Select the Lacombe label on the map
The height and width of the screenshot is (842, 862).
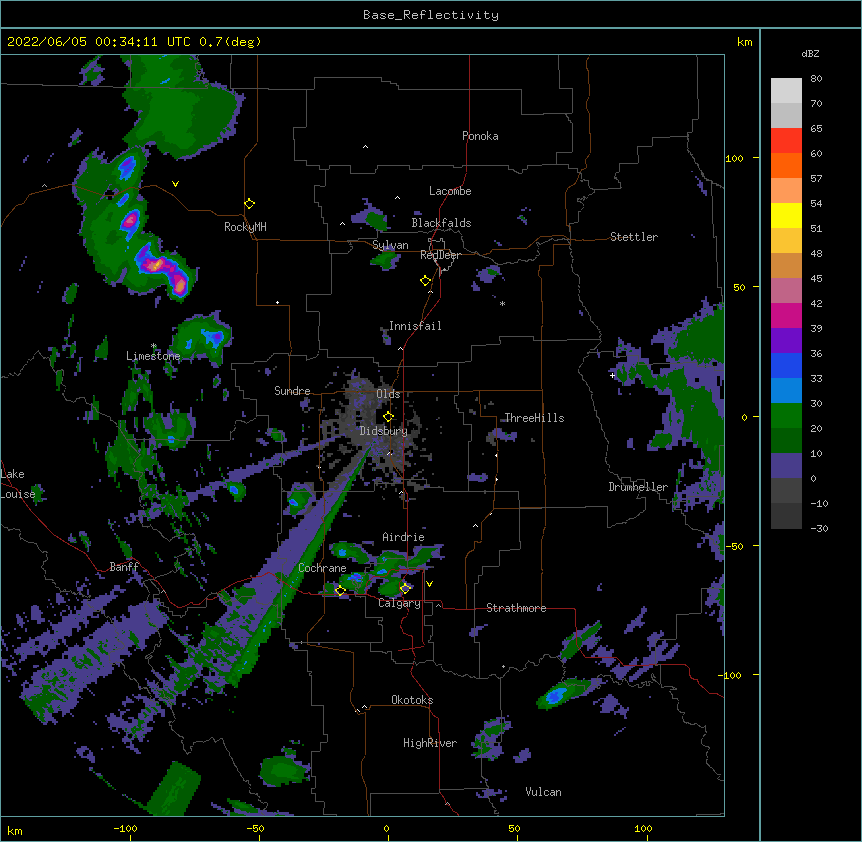click(450, 191)
